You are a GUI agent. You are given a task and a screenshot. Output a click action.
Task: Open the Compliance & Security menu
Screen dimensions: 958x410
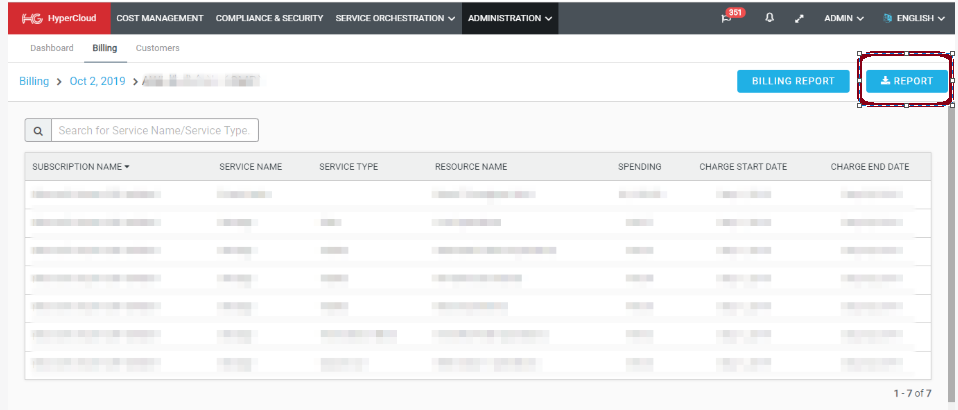269,18
